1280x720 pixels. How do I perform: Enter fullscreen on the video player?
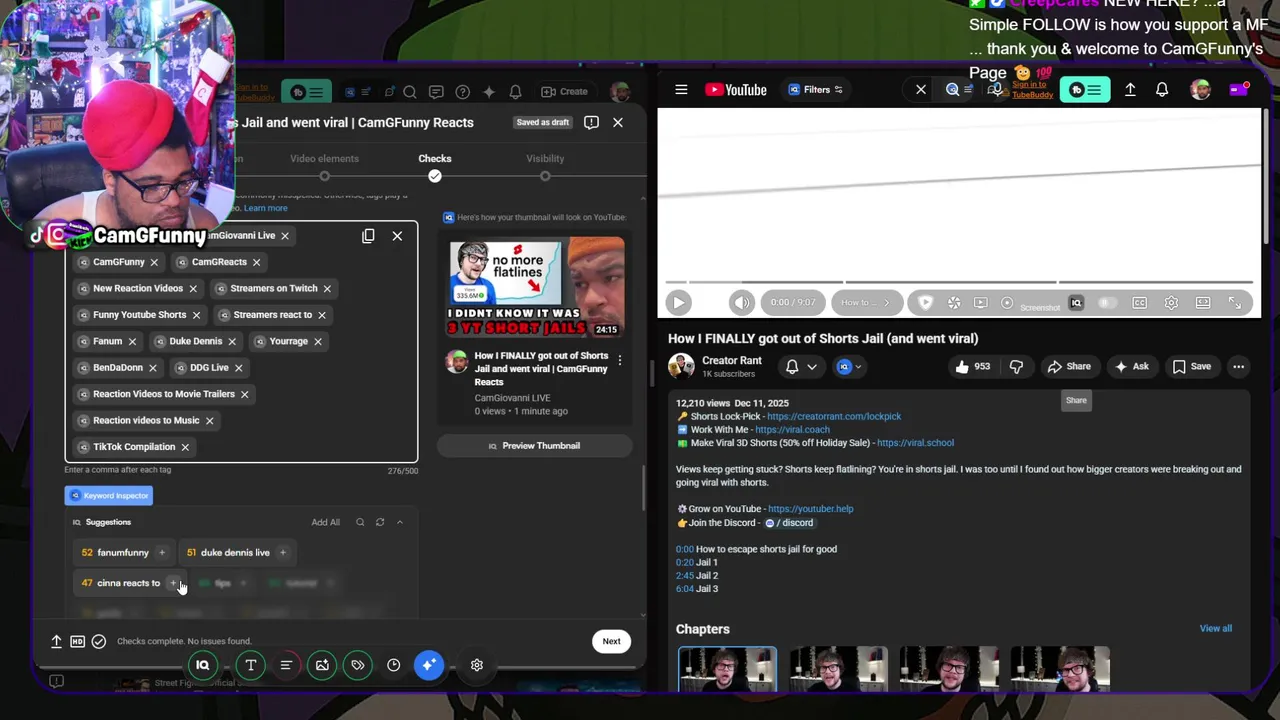tap(1235, 303)
